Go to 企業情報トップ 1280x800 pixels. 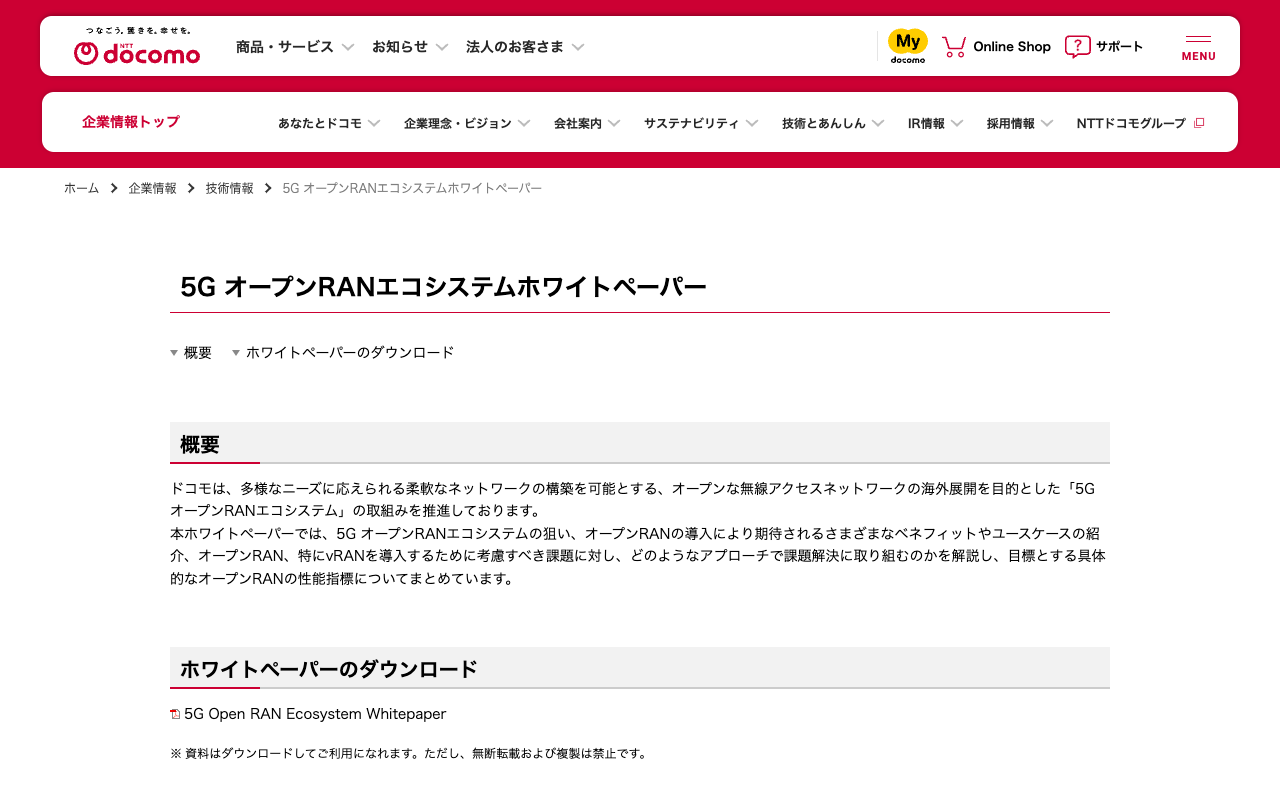[131, 122]
